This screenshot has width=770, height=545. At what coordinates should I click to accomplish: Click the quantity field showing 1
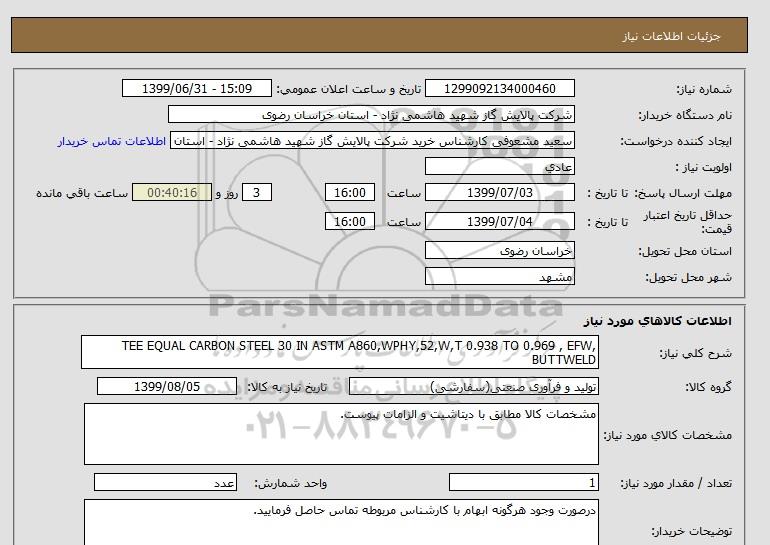(523, 483)
